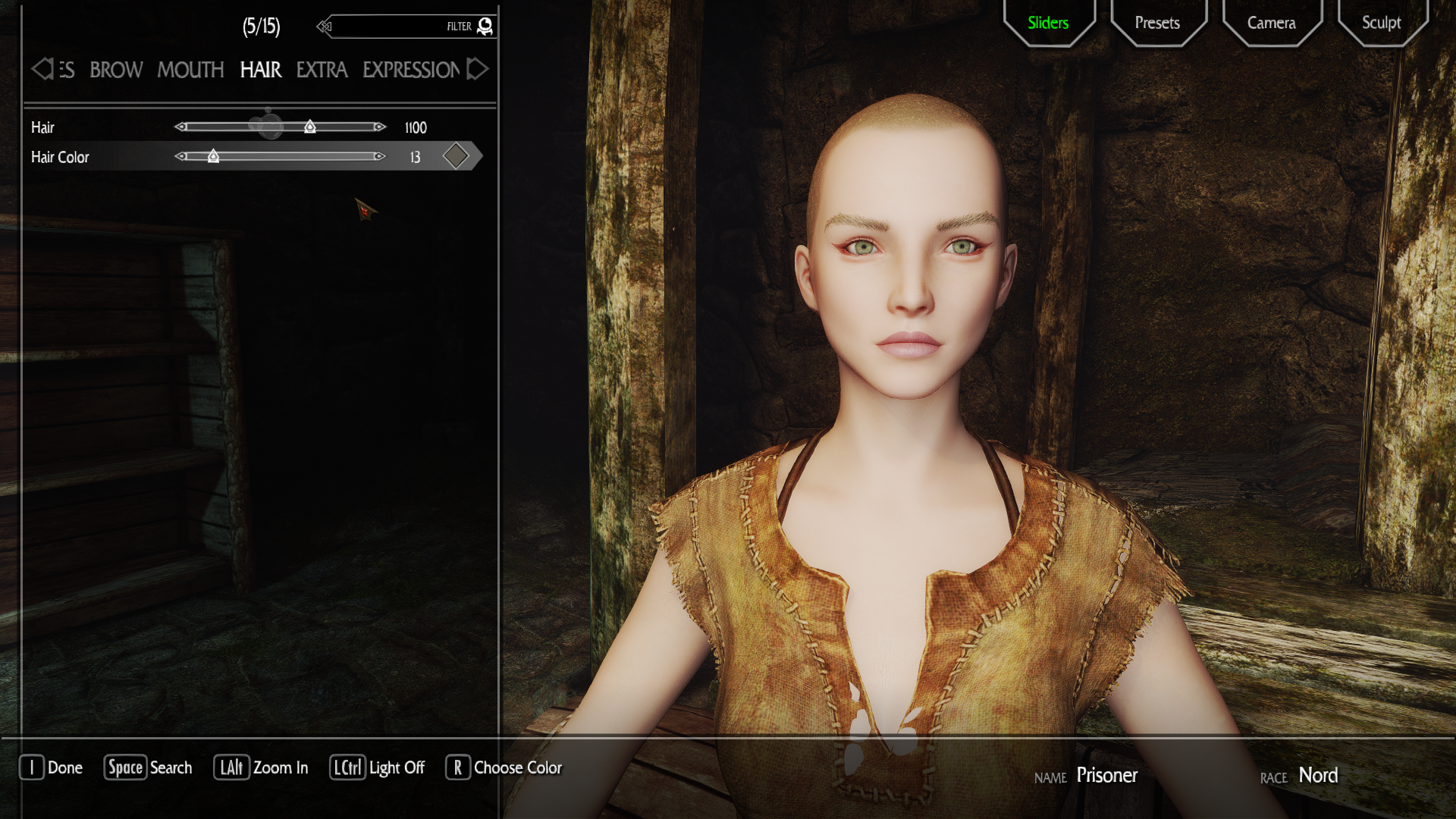Click the clear filter arrow icon

(x=325, y=27)
